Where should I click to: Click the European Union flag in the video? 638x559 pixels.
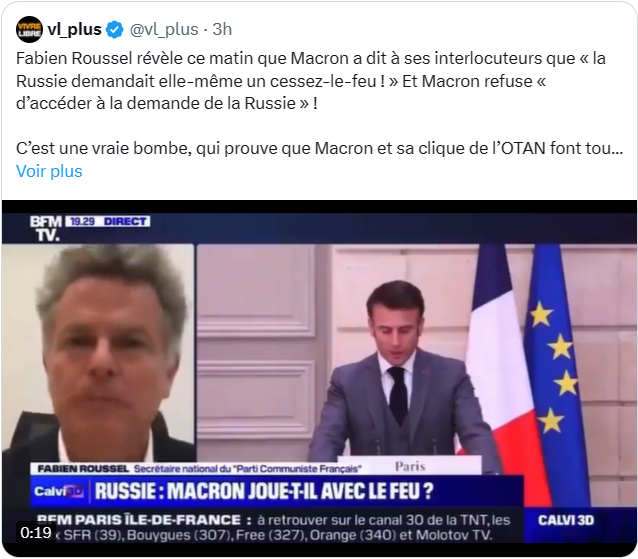pos(557,366)
